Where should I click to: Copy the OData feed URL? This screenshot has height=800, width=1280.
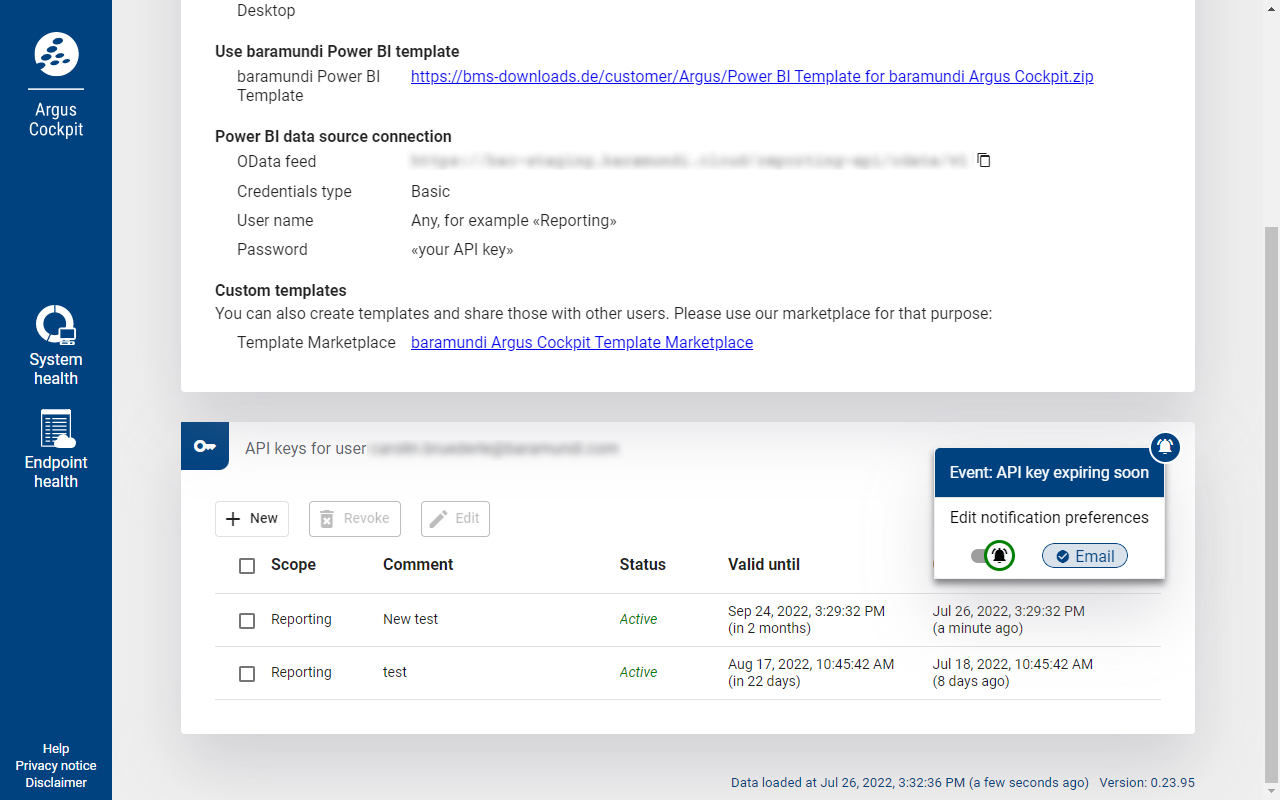pos(984,161)
